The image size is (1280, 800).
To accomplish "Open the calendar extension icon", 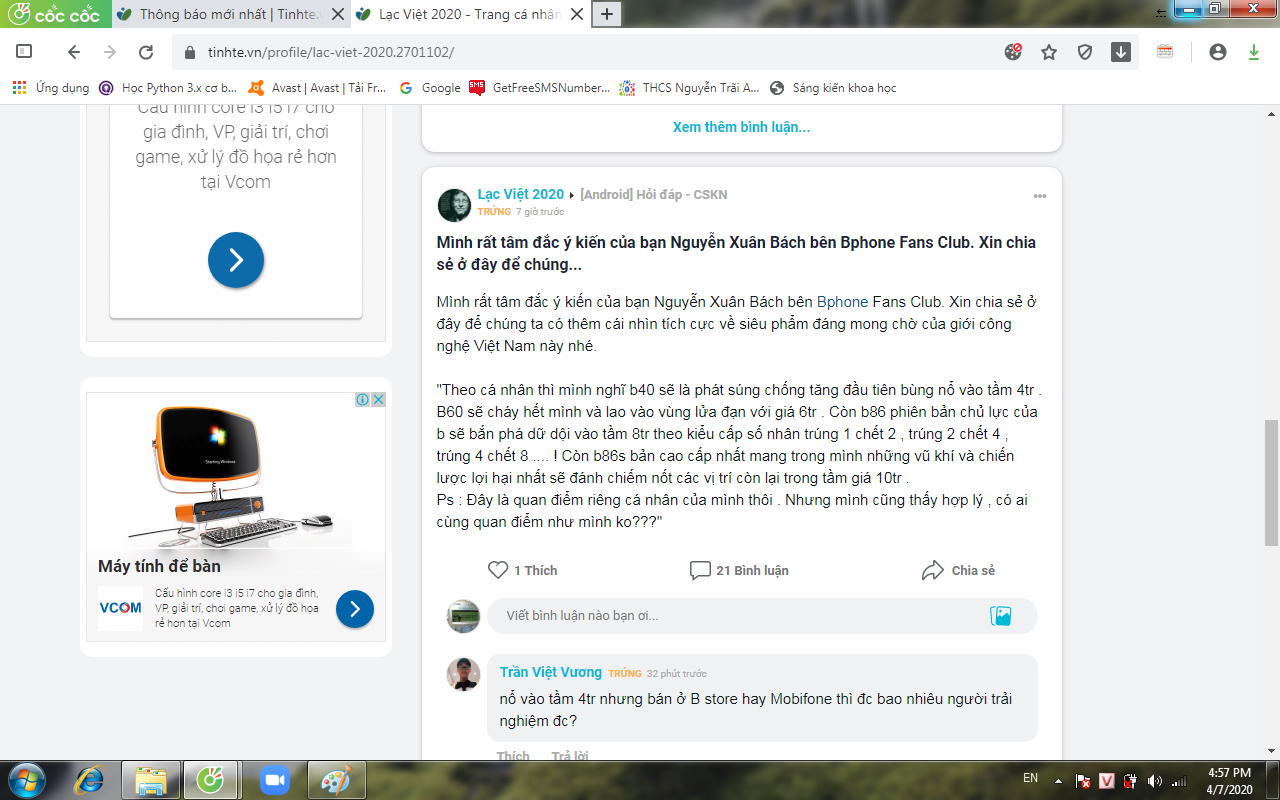I will point(1165,52).
